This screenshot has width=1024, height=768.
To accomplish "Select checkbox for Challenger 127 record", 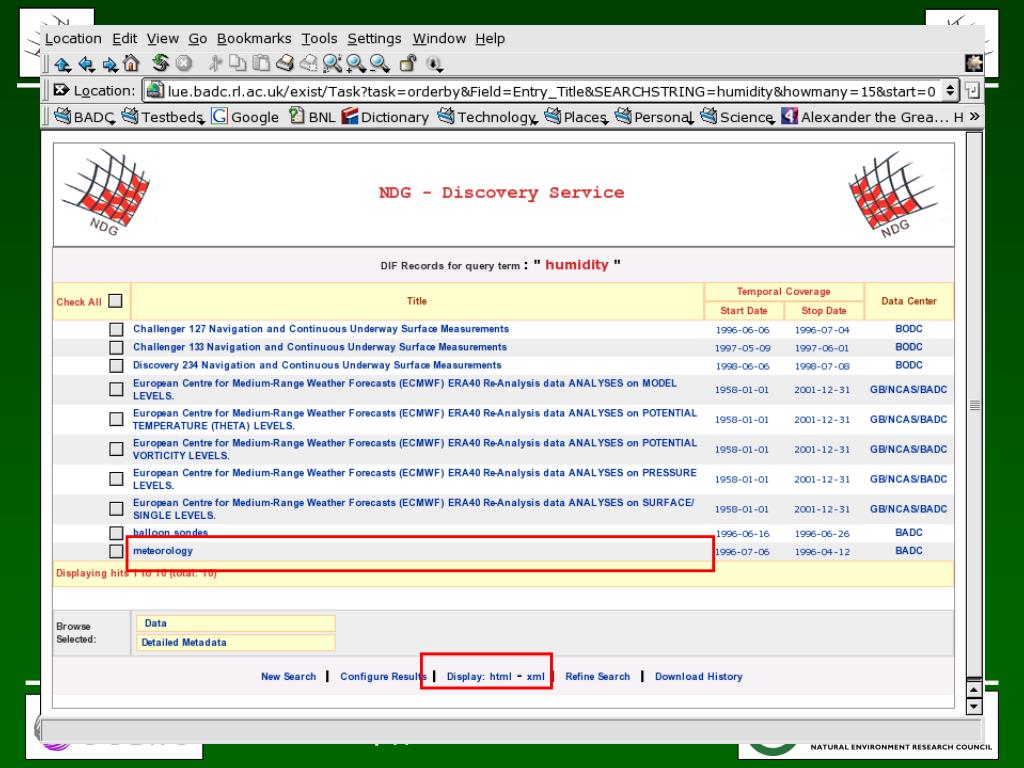I will [116, 330].
